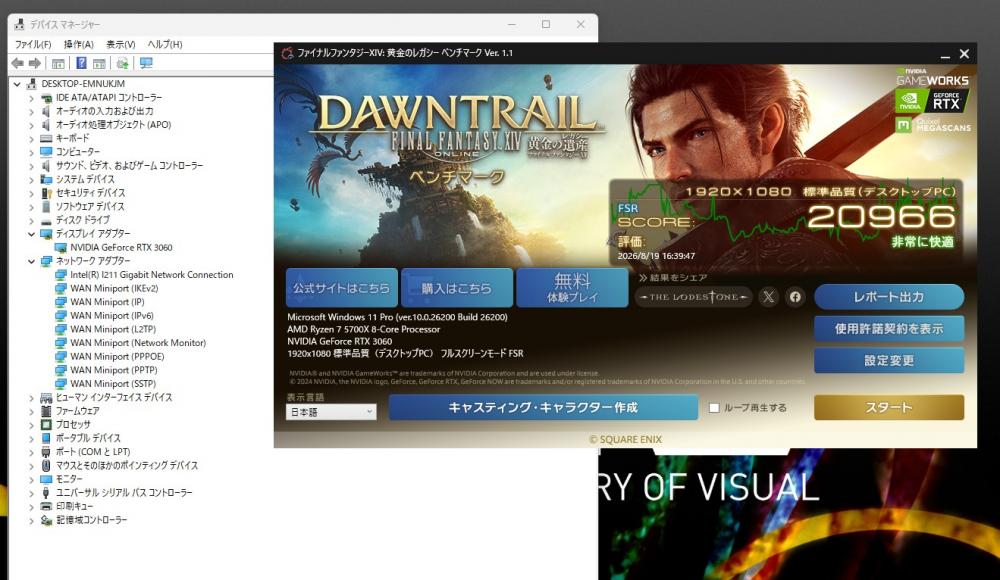Collapse the ネットワーク アダプター node
1000x580 pixels.
(x=31, y=262)
